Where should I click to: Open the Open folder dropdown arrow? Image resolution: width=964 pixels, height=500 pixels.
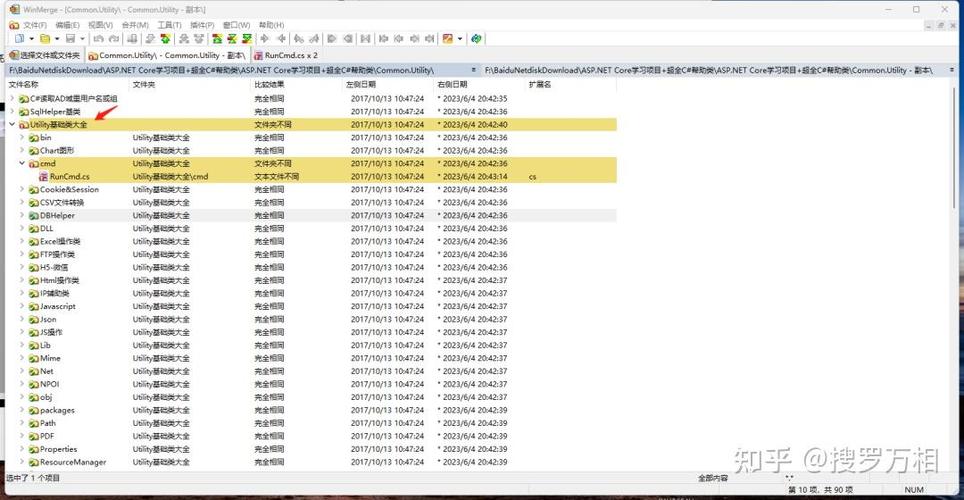tap(57, 39)
